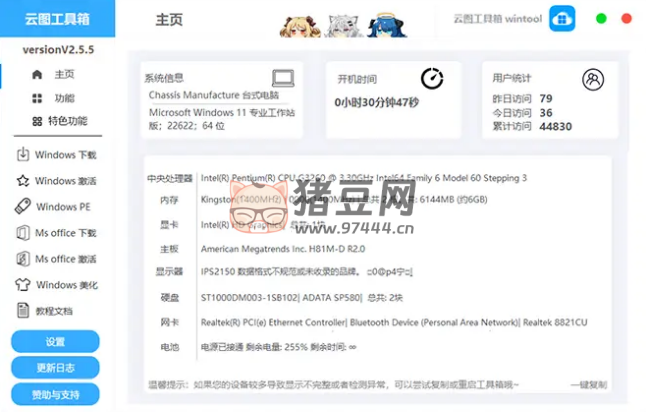Click the 显示器 IPS2150 row

[x=284, y=272]
